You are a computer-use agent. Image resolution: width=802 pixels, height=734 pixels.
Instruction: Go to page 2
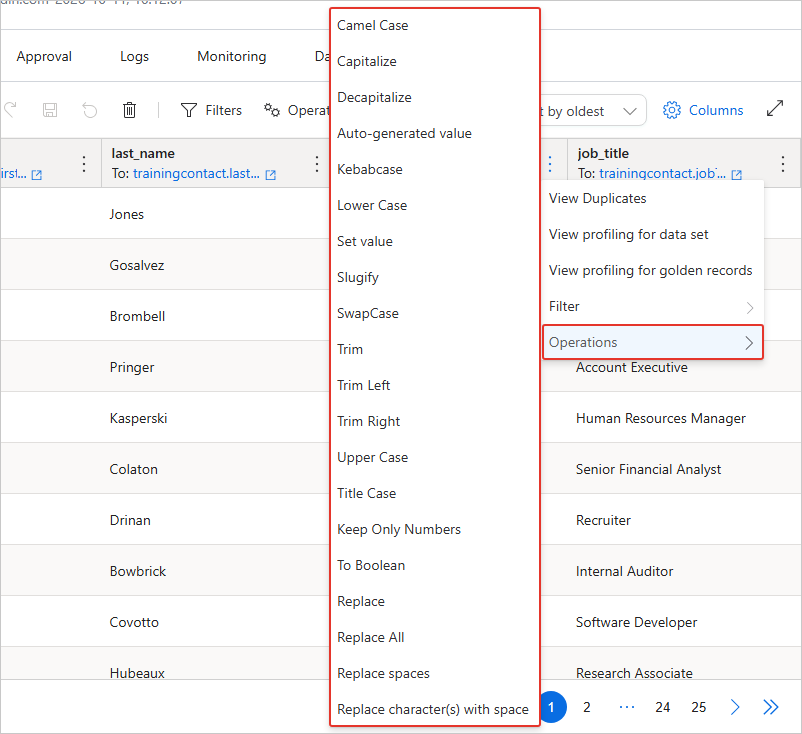pyautogui.click(x=587, y=707)
